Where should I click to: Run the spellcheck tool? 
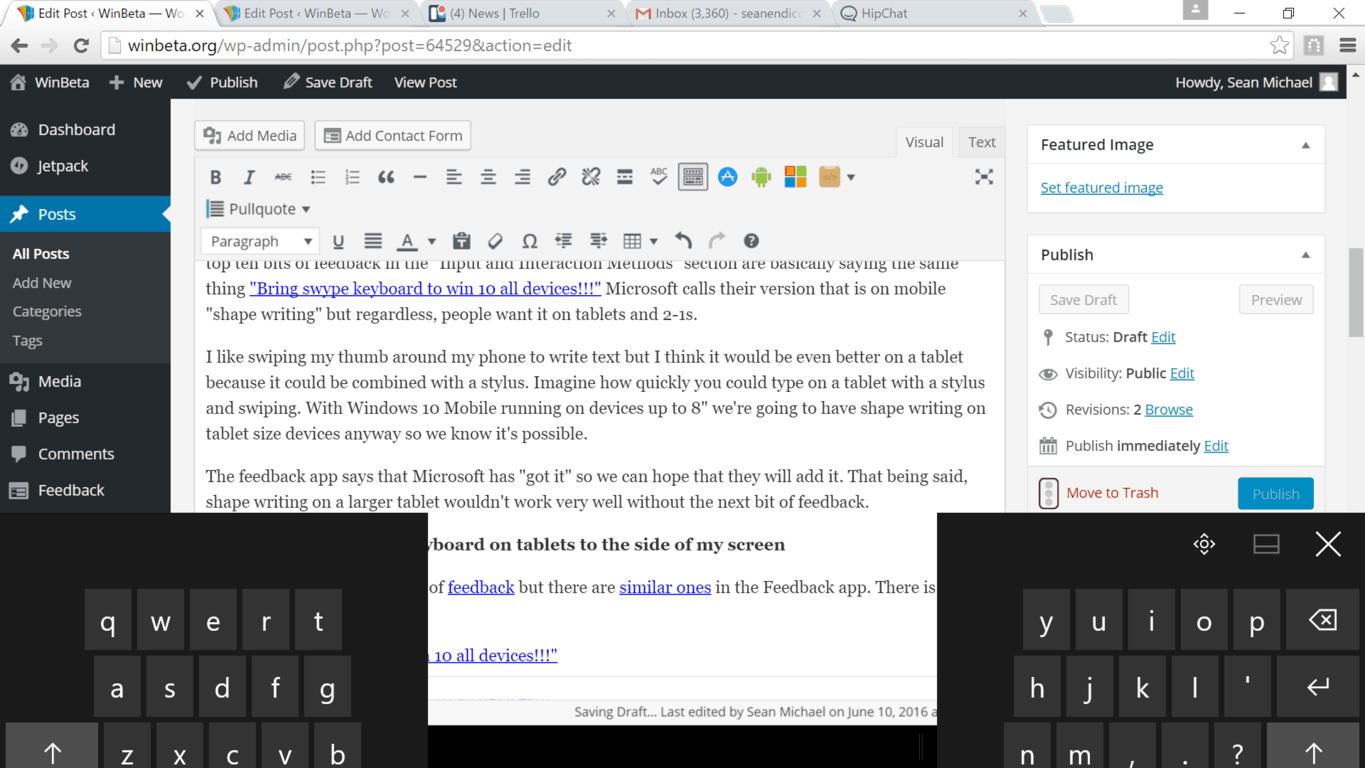pyautogui.click(x=659, y=177)
